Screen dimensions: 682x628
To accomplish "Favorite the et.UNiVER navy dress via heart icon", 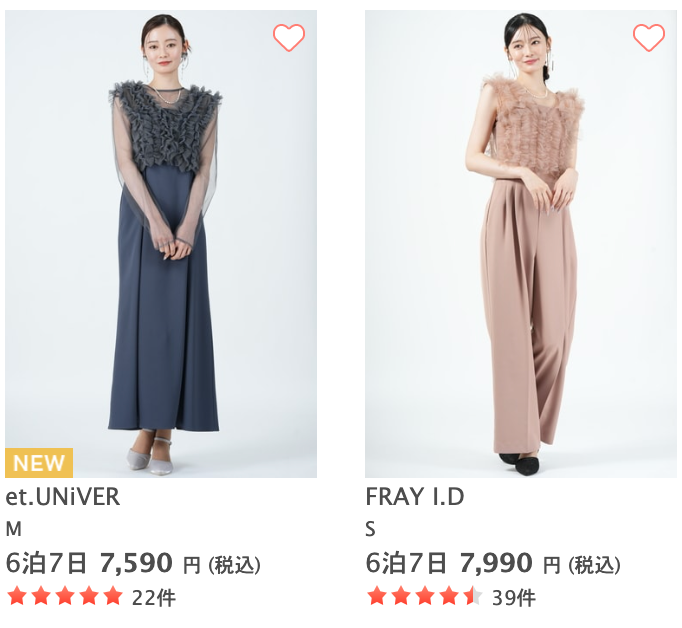I will 289,37.
